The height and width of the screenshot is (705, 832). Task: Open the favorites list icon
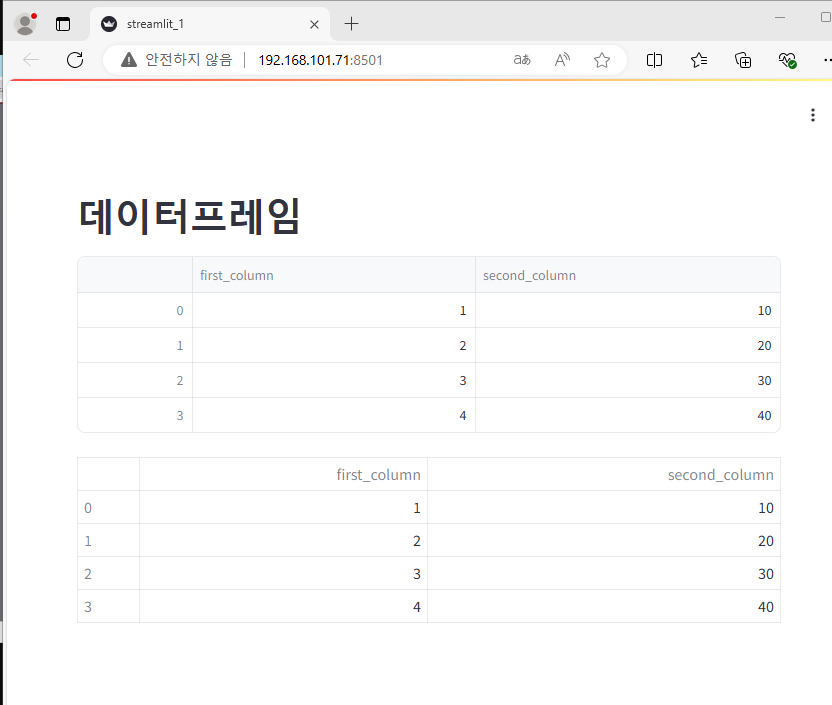(699, 60)
